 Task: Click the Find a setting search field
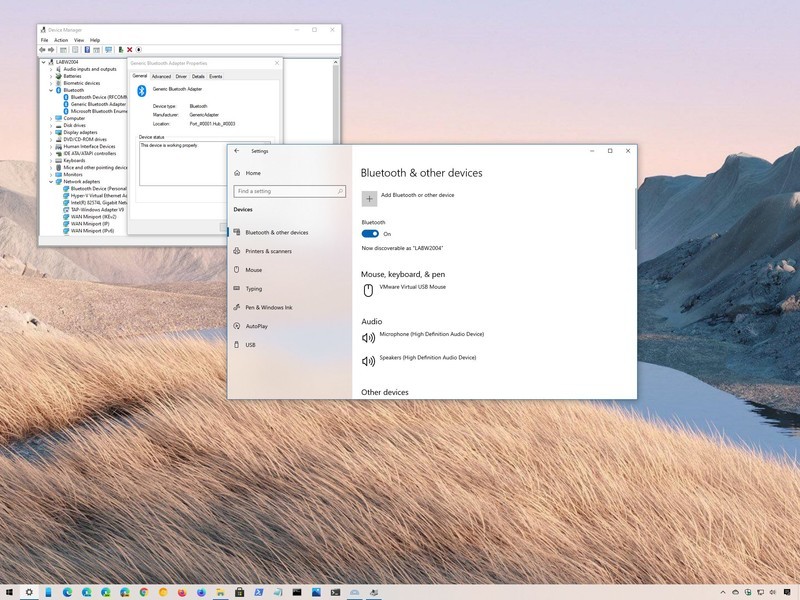(x=289, y=191)
